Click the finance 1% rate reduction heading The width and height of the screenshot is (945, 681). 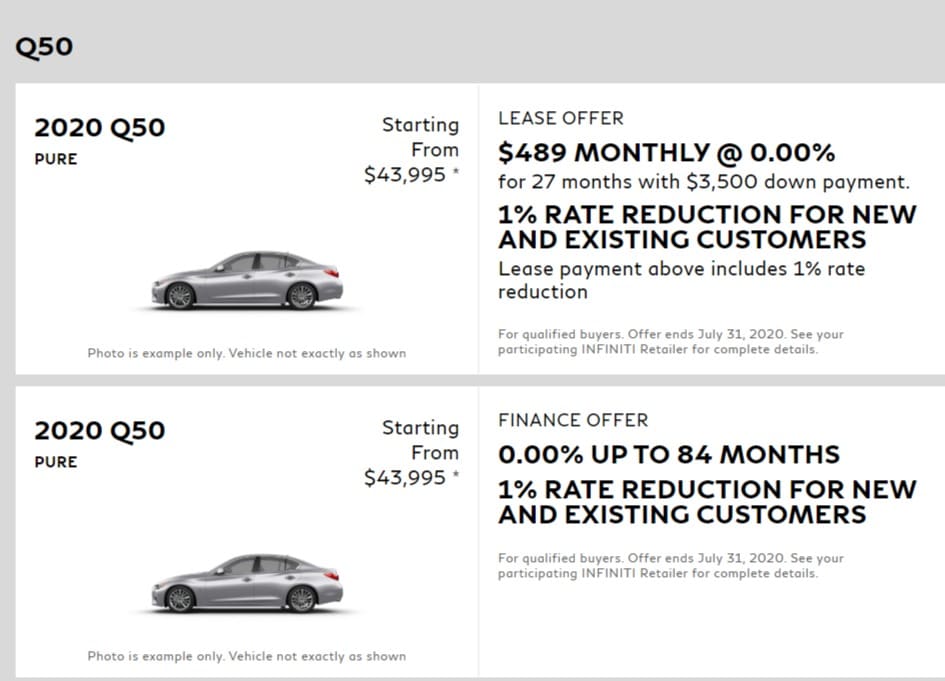[708, 502]
